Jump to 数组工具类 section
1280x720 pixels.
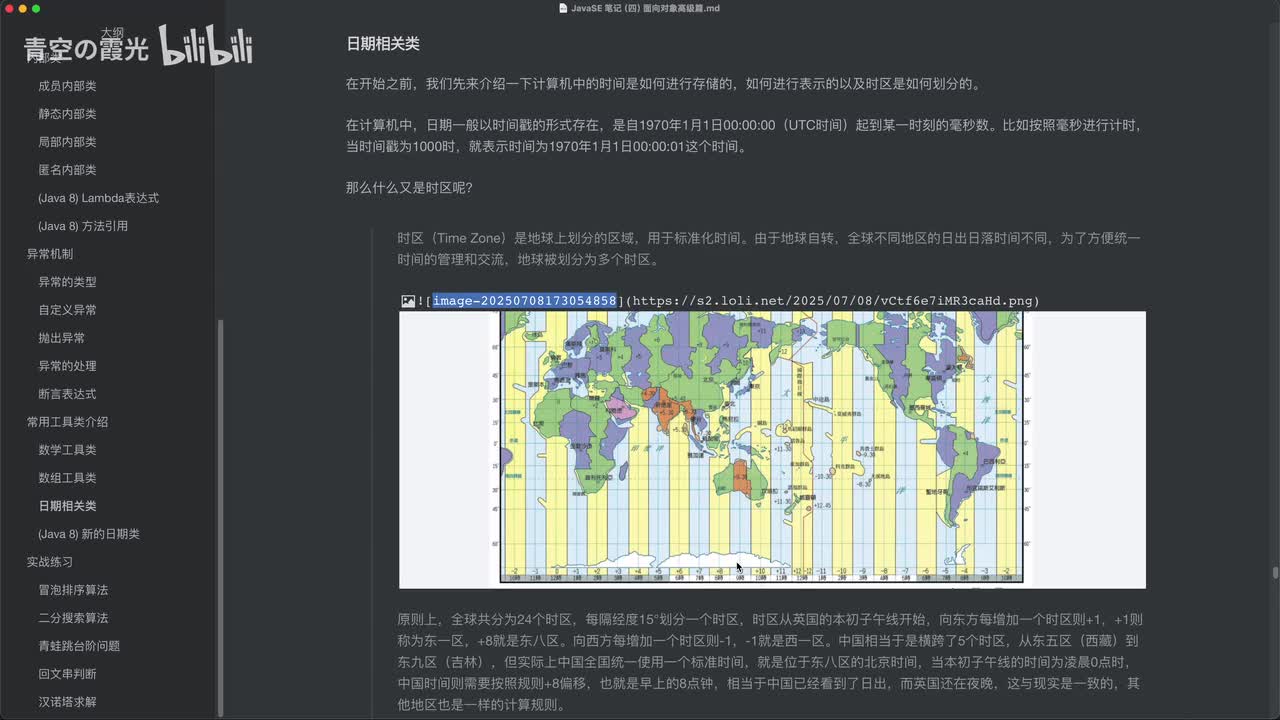[67, 478]
